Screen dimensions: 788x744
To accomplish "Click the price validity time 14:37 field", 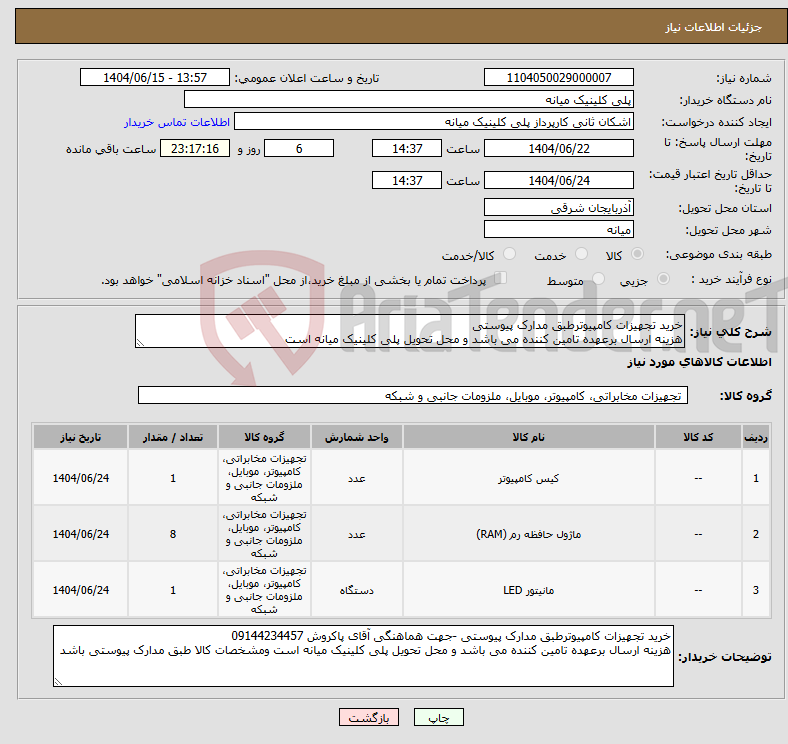I will coord(407,180).
